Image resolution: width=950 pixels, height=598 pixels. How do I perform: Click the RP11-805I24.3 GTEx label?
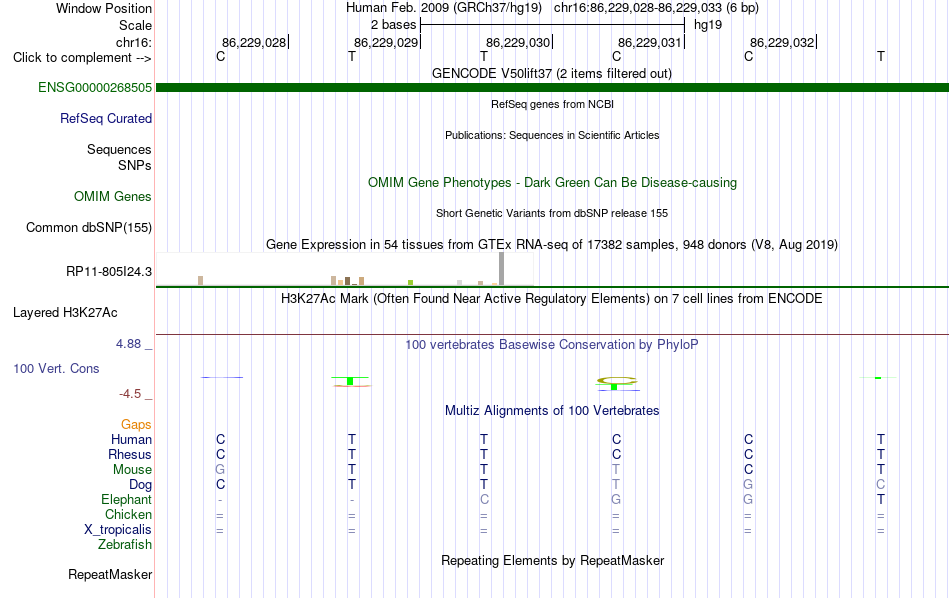click(108, 271)
